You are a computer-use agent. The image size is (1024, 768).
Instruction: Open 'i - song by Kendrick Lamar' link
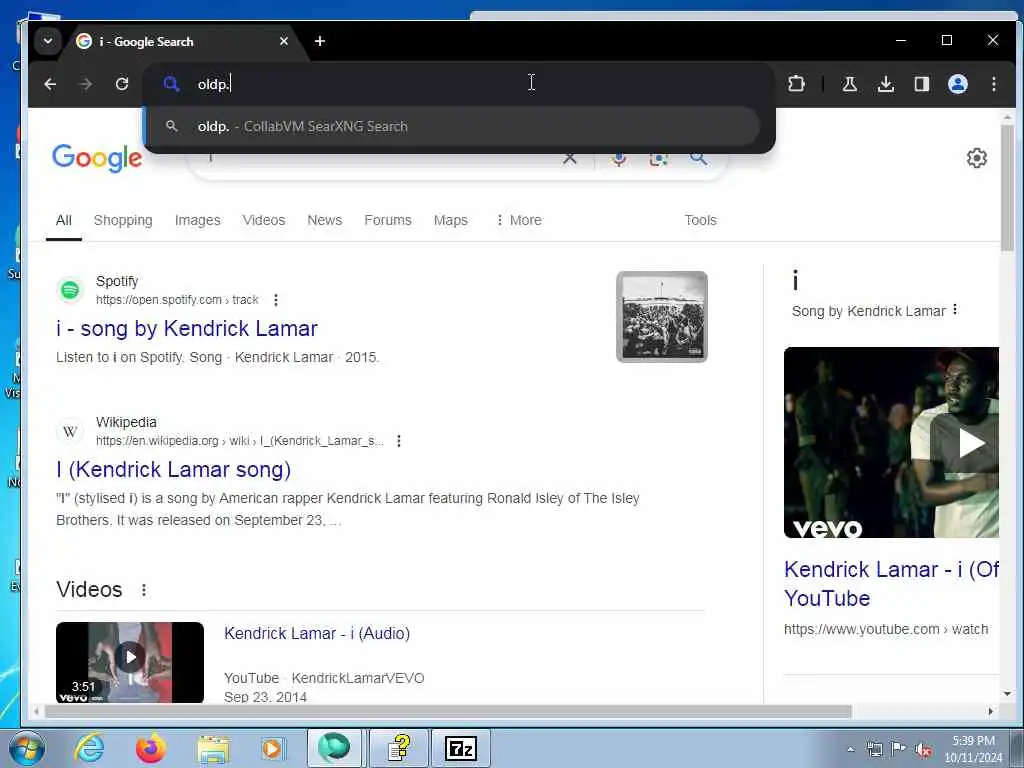[187, 328]
